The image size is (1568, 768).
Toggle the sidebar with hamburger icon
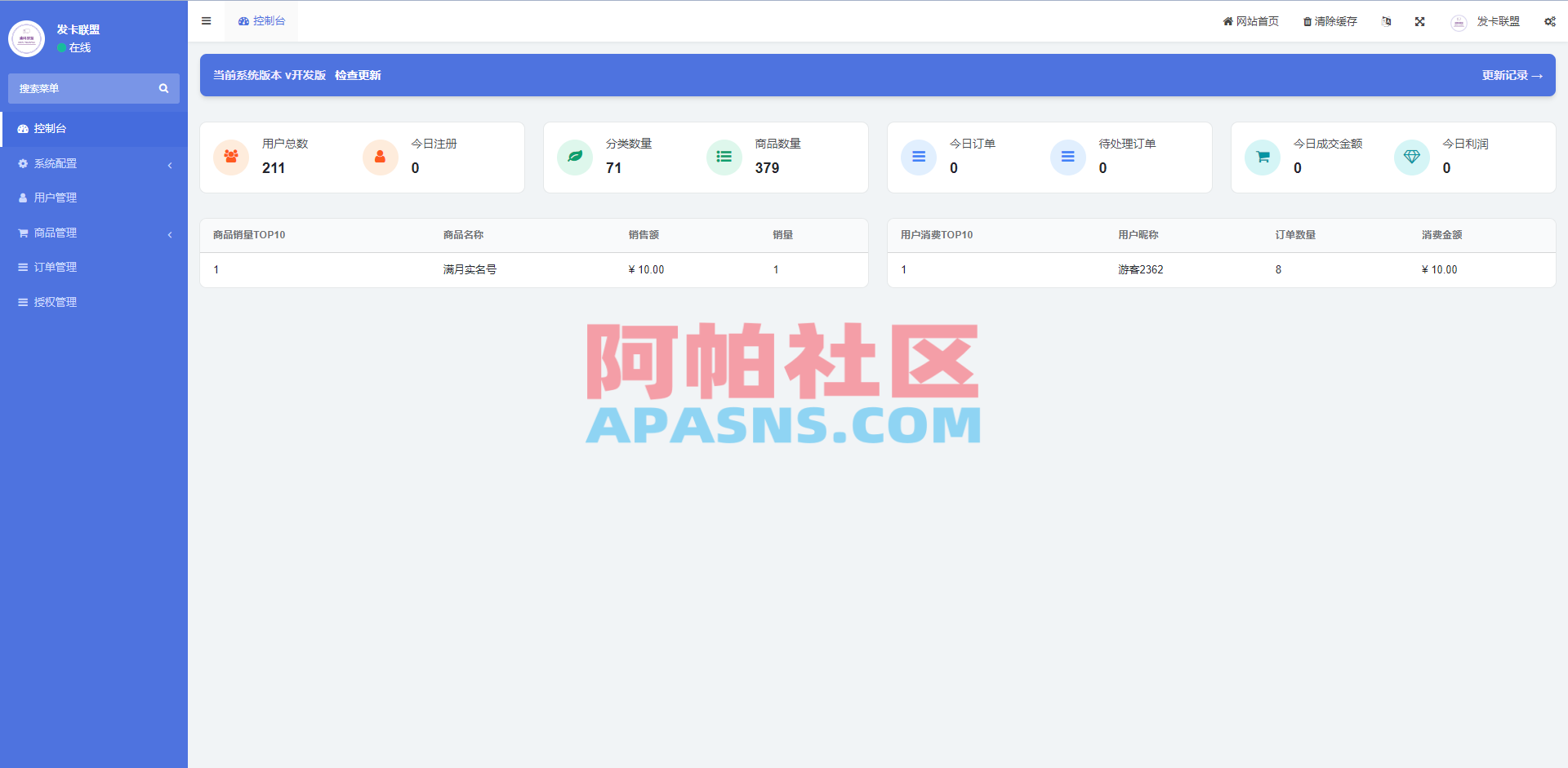(206, 21)
